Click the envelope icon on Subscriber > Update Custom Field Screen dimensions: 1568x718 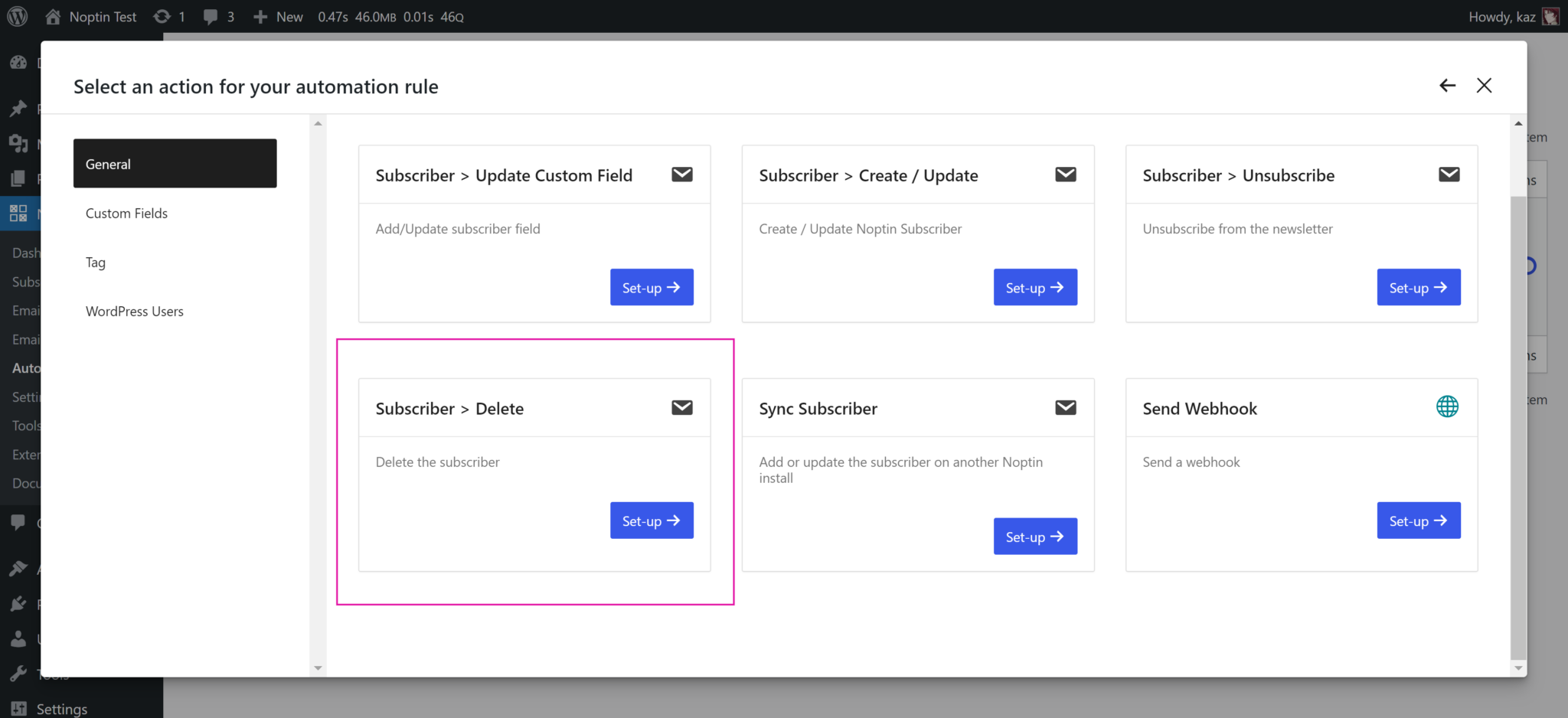click(x=681, y=174)
